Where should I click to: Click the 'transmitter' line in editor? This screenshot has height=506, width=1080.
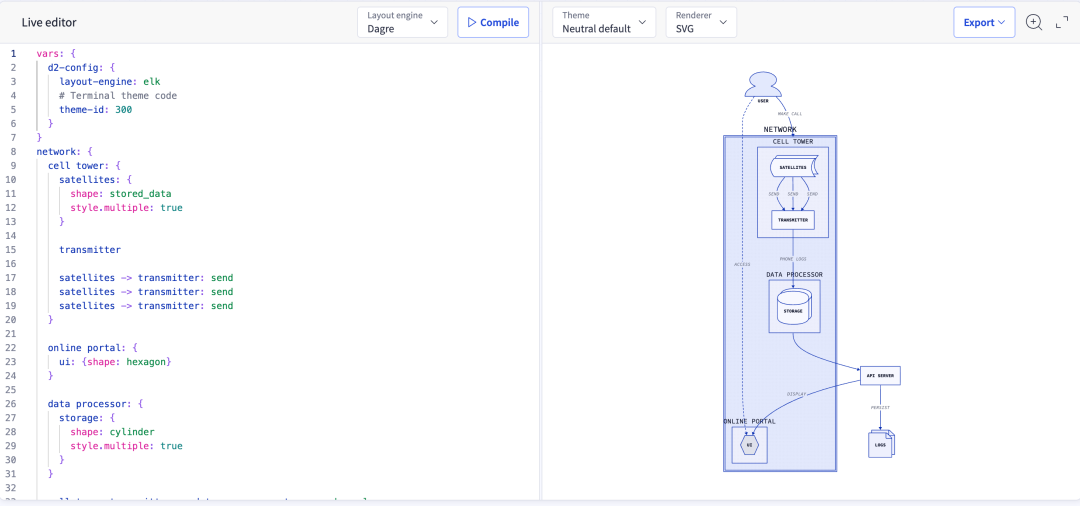[90, 250]
